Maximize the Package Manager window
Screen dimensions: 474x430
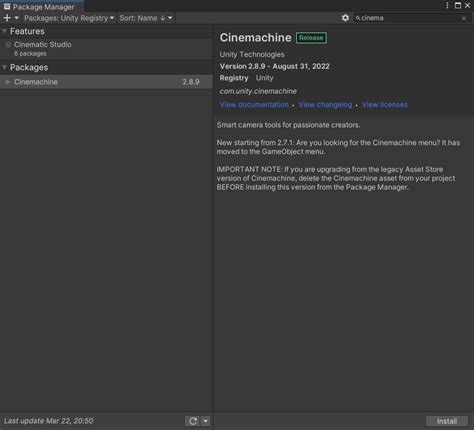tap(458, 6)
